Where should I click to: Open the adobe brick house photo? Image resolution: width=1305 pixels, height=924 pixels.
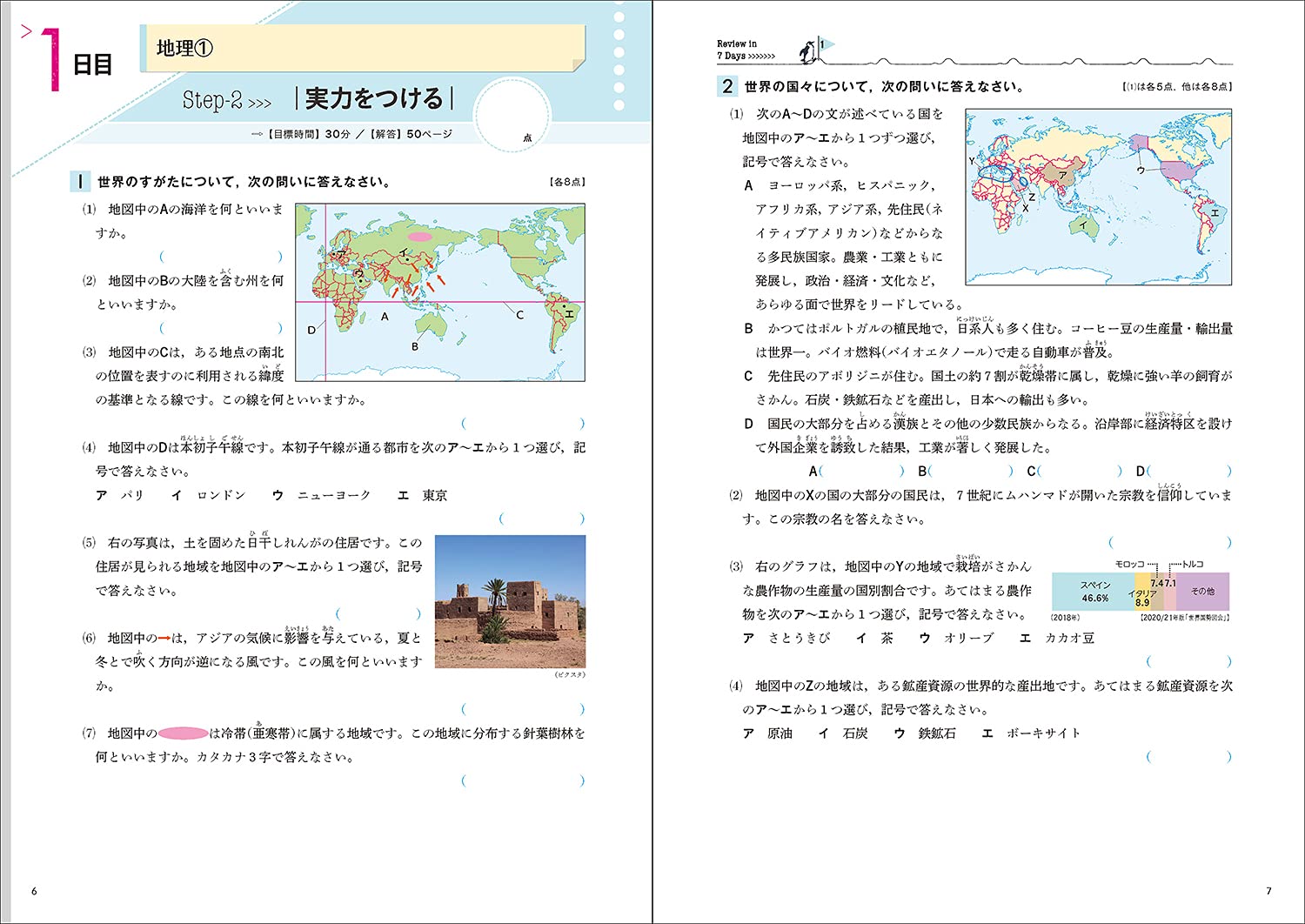pos(510,601)
